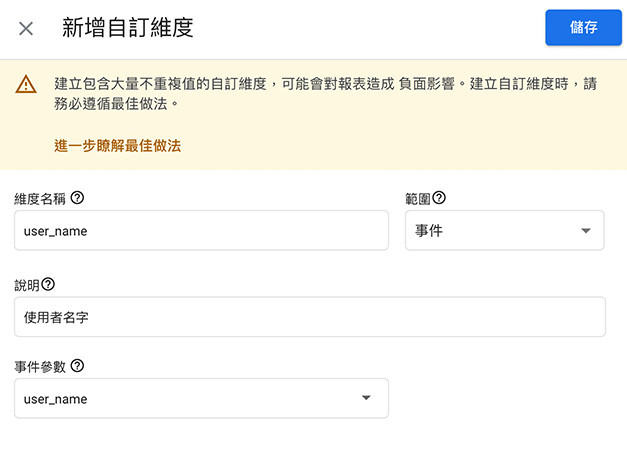Click the yellow warning banner text
627x449 pixels.
325,94
